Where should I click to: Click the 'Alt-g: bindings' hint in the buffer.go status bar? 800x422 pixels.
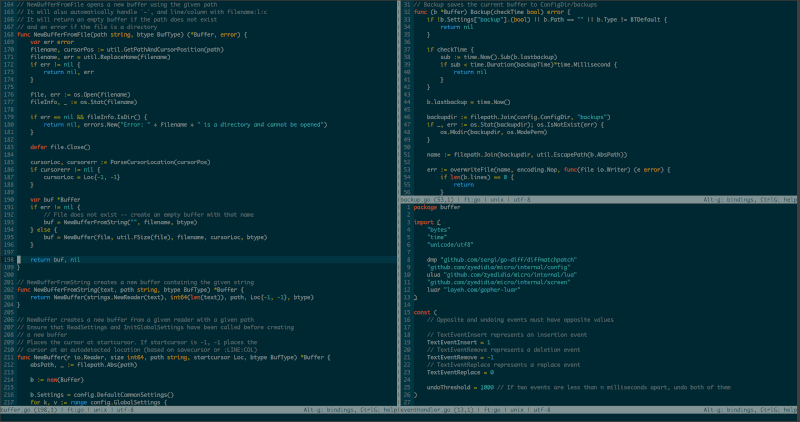point(329,410)
